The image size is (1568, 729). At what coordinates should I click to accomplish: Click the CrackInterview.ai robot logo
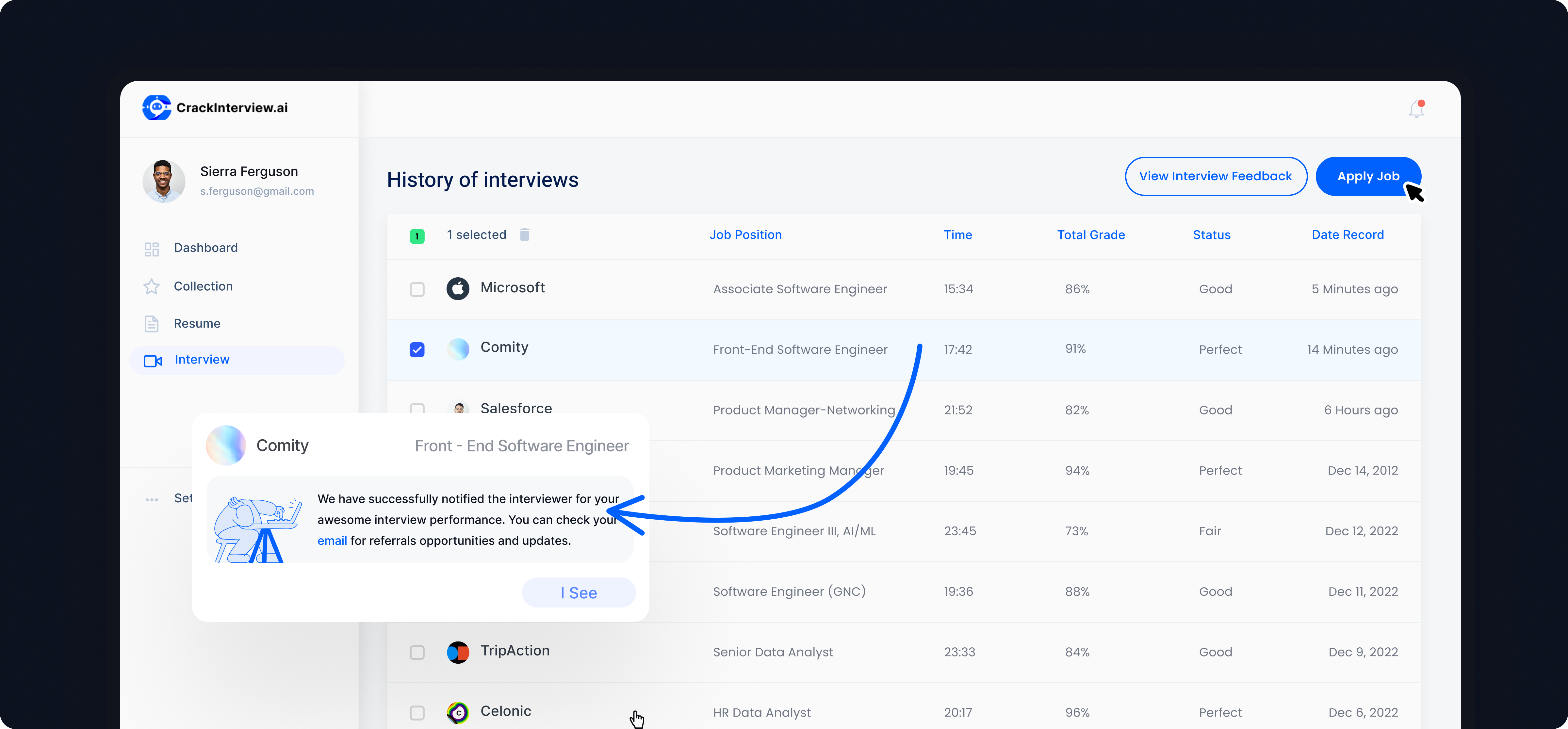pos(157,108)
